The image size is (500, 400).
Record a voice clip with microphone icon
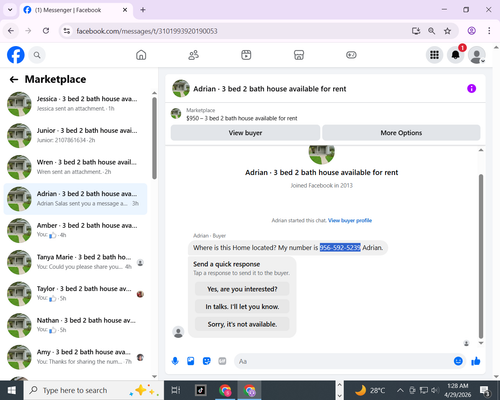coord(175,361)
